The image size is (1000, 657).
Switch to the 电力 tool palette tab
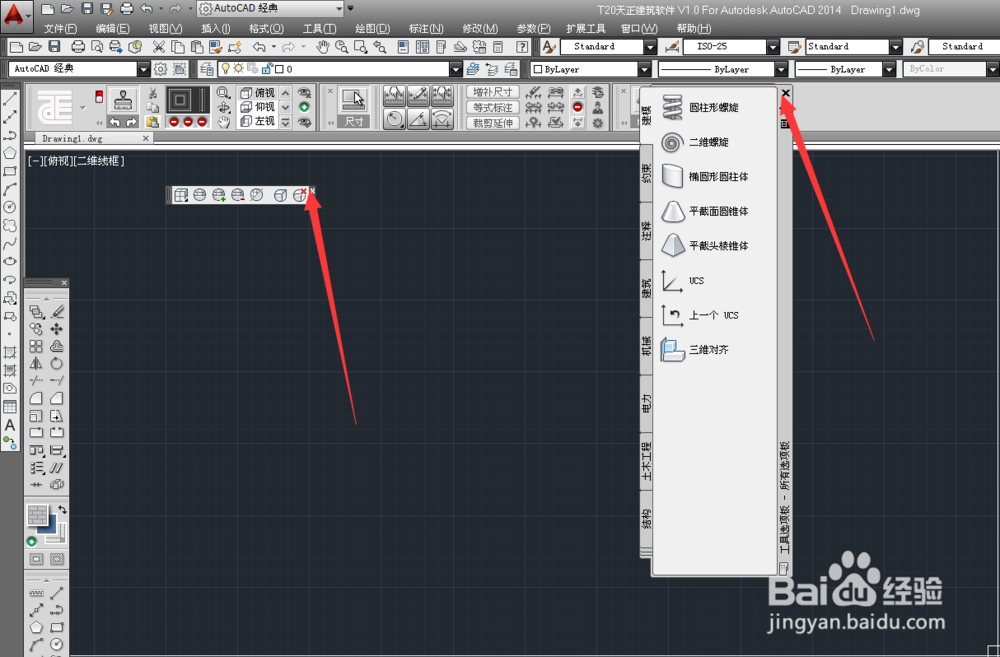[x=647, y=403]
